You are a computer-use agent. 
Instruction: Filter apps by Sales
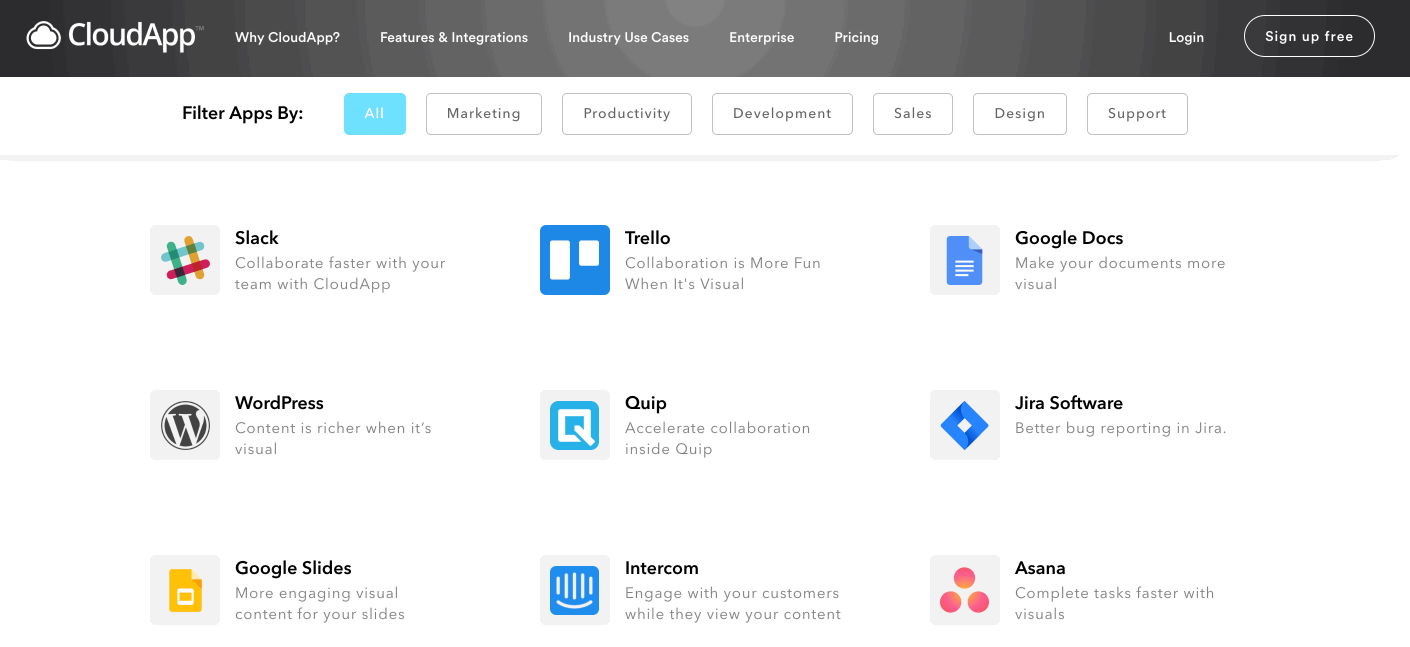pyautogui.click(x=913, y=114)
